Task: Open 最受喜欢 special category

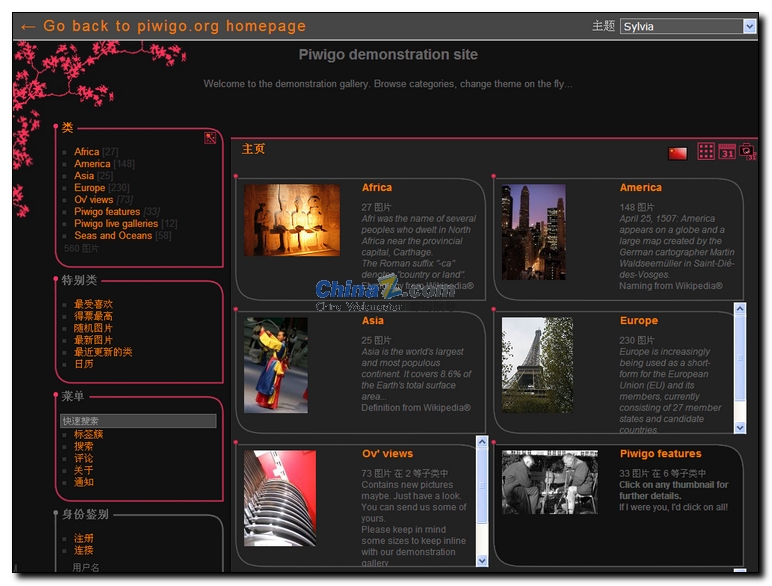Action: point(93,304)
